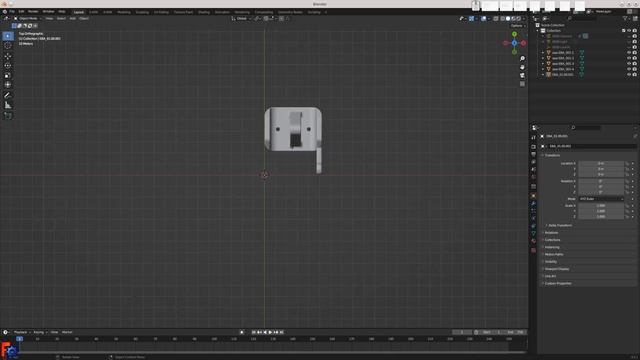Jump to the timeline start frame
Viewport: 640px width, 360px height.
click(253, 332)
